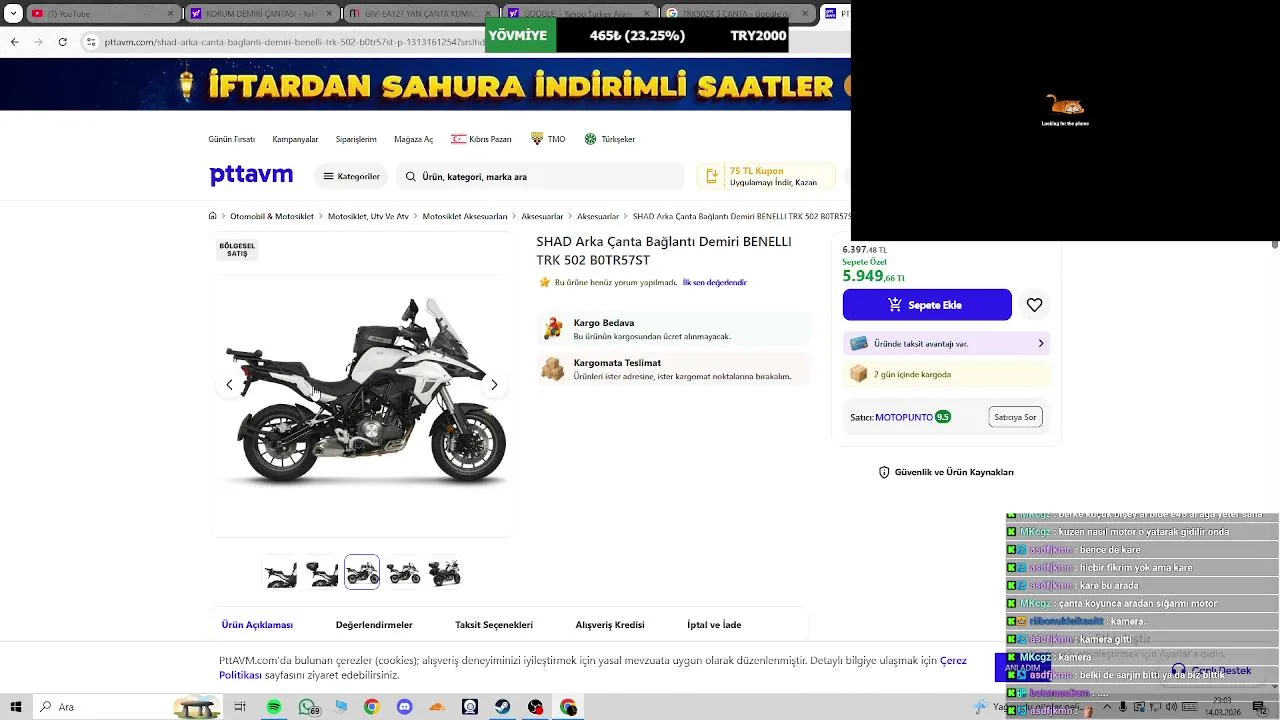Open seller MOTOPUNTO link
The width and height of the screenshot is (1280, 720).
tap(904, 417)
